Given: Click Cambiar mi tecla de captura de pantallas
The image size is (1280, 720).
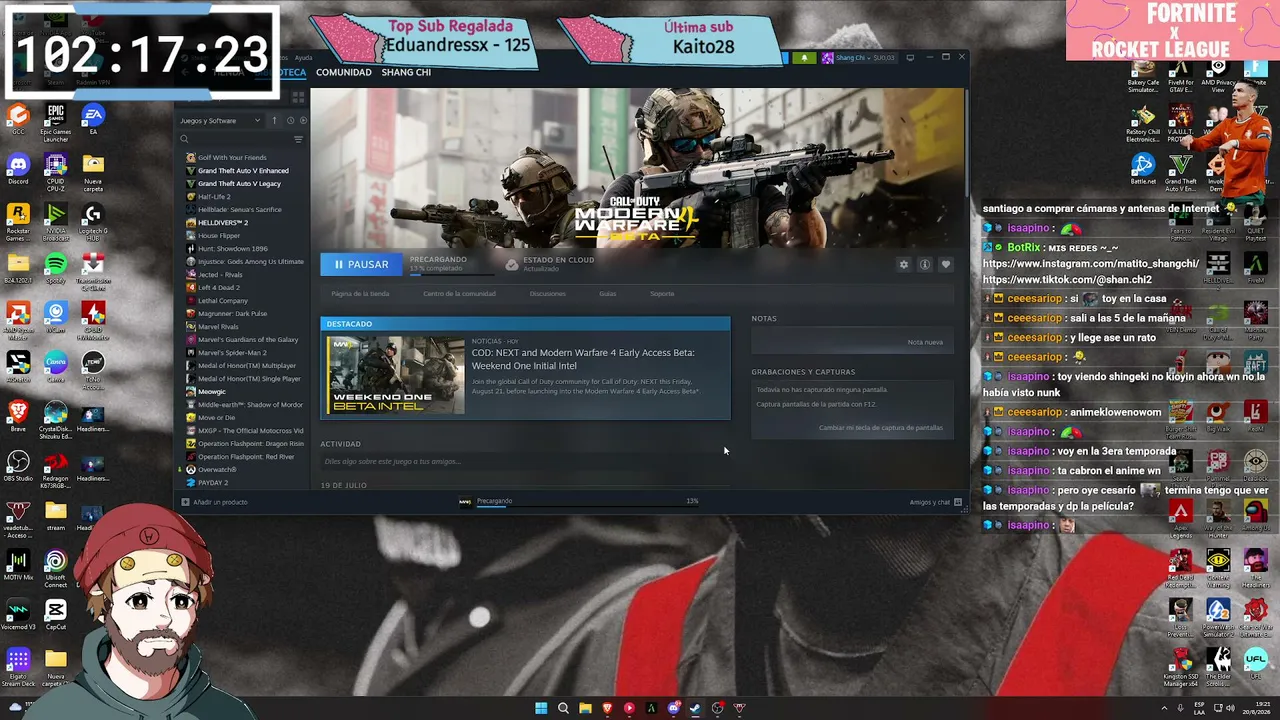Looking at the screenshot, I should 881,428.
